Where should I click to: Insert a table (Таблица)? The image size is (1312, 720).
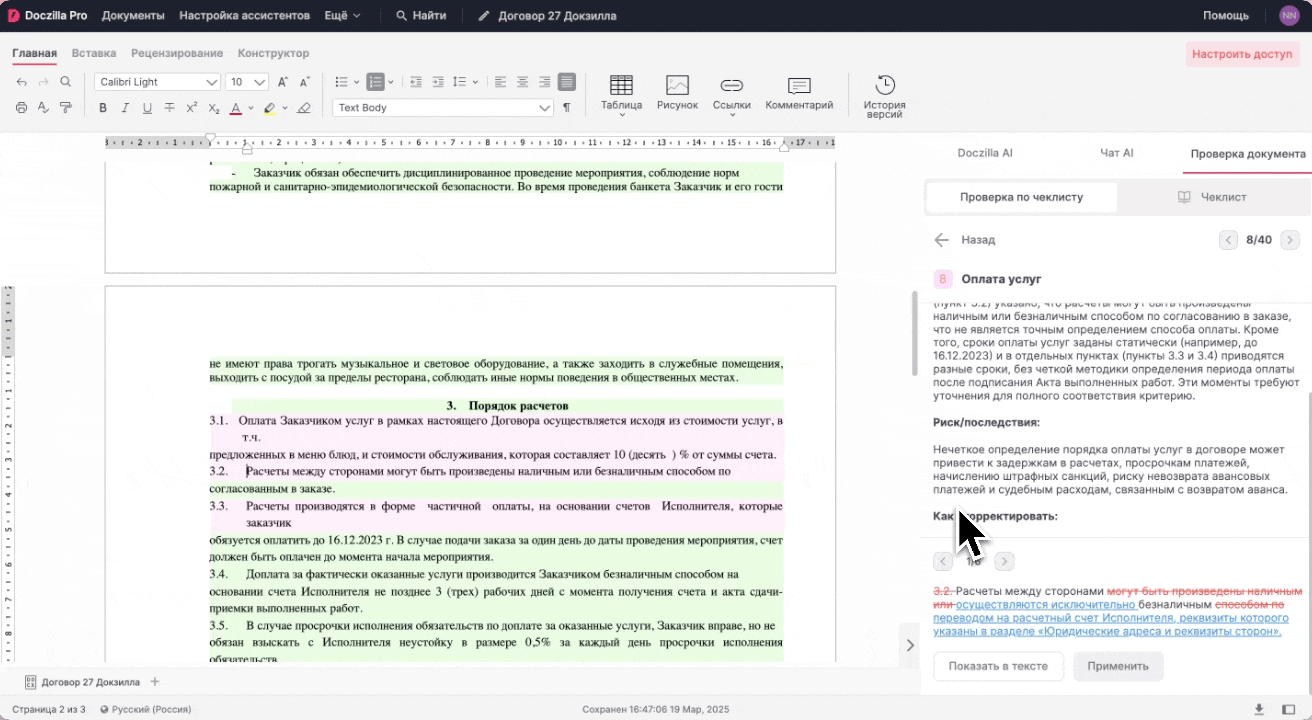tap(621, 94)
